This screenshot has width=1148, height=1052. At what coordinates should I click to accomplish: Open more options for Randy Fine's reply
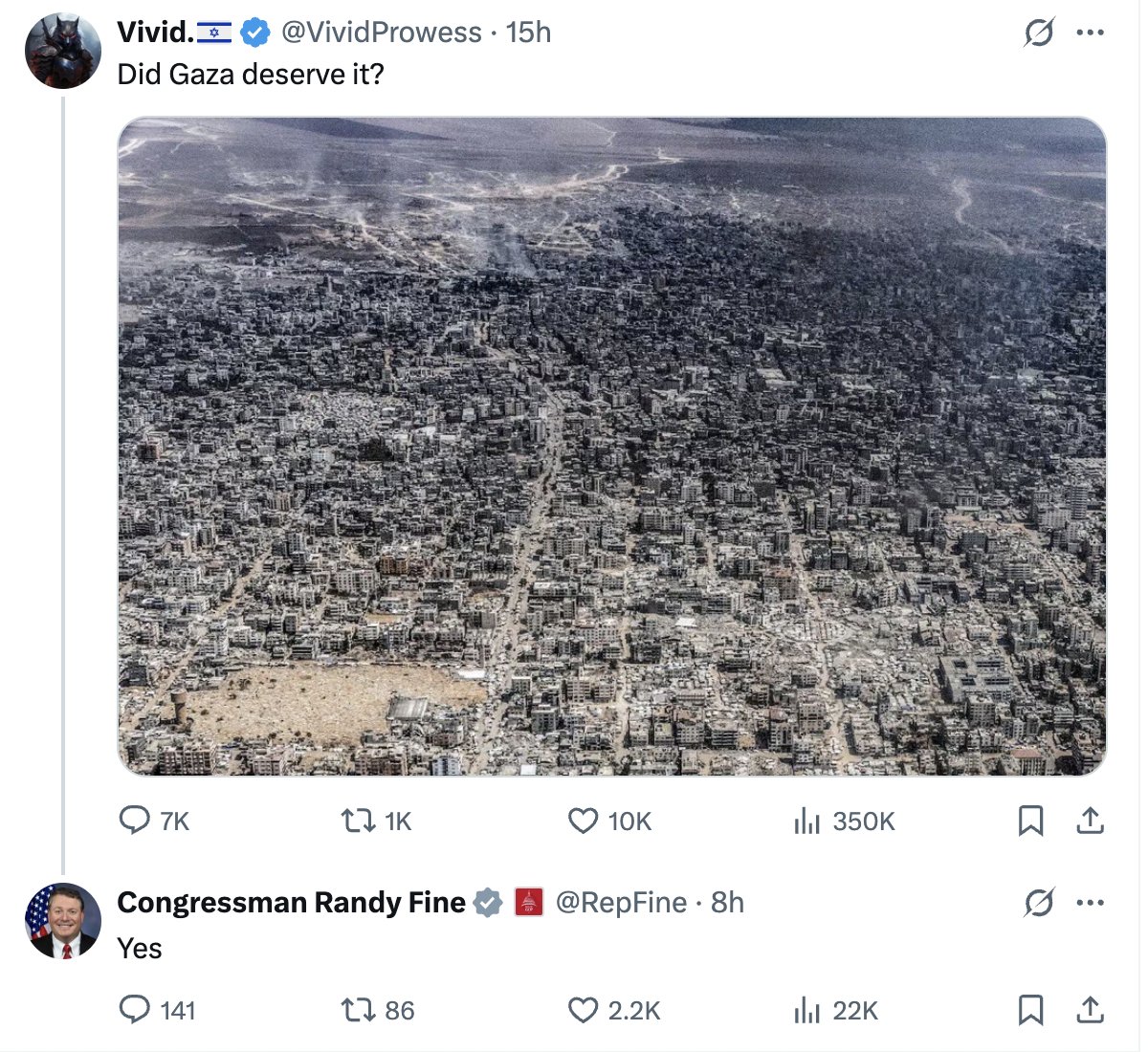pos(1090,902)
